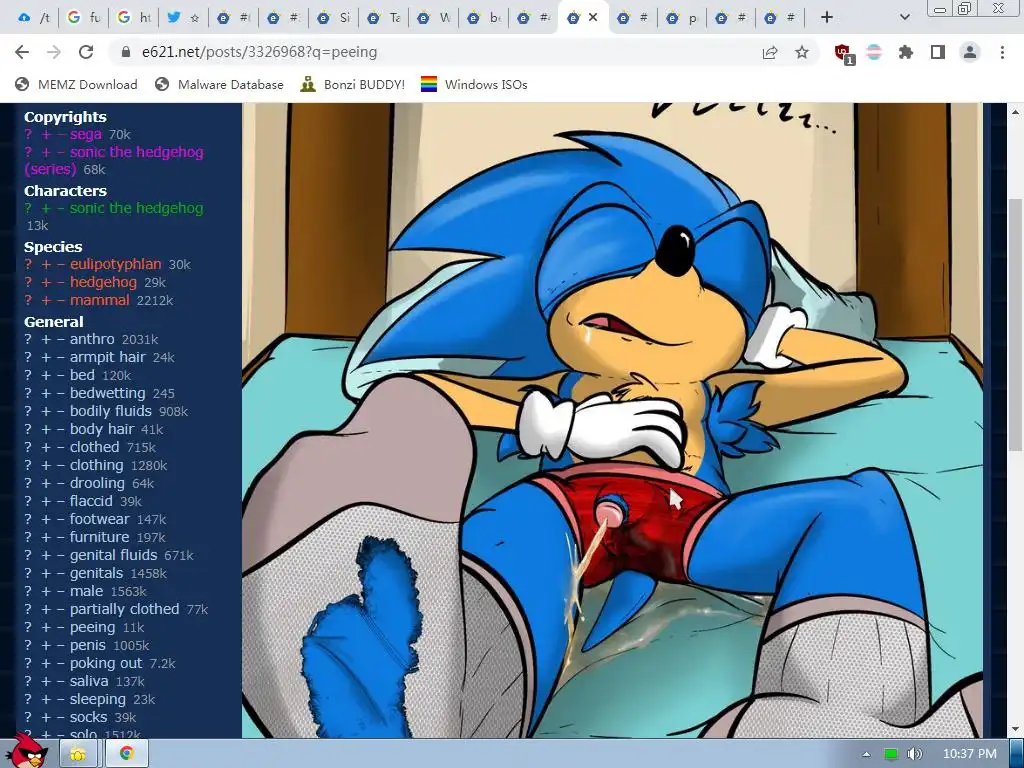Switch to the cloud icon '/t' tab
This screenshot has height=768, width=1024.
pyautogui.click(x=33, y=18)
